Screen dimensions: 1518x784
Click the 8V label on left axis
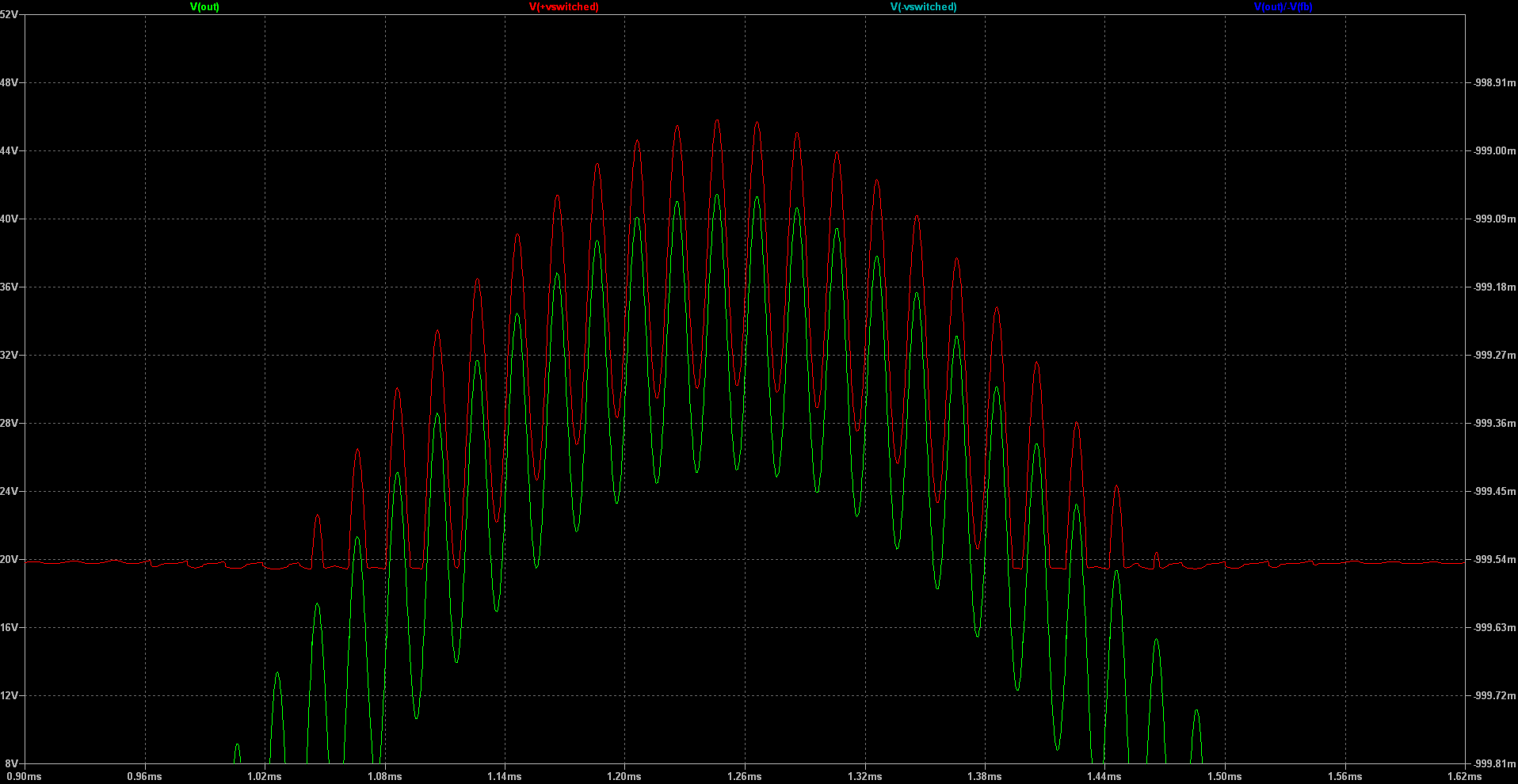coord(11,763)
